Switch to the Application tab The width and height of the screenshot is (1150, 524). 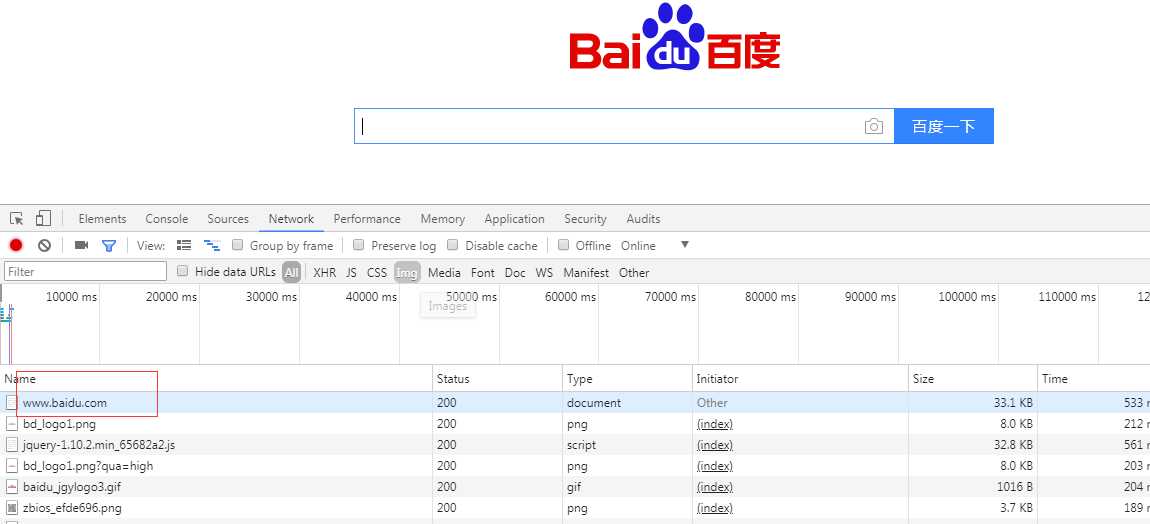click(514, 219)
